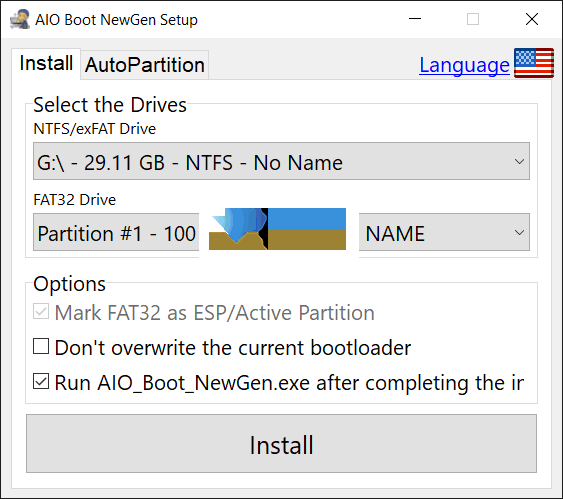Click the Run AIO_Boot_NewGen.exe label text
Screen dimensions: 563x499
tap(289, 383)
